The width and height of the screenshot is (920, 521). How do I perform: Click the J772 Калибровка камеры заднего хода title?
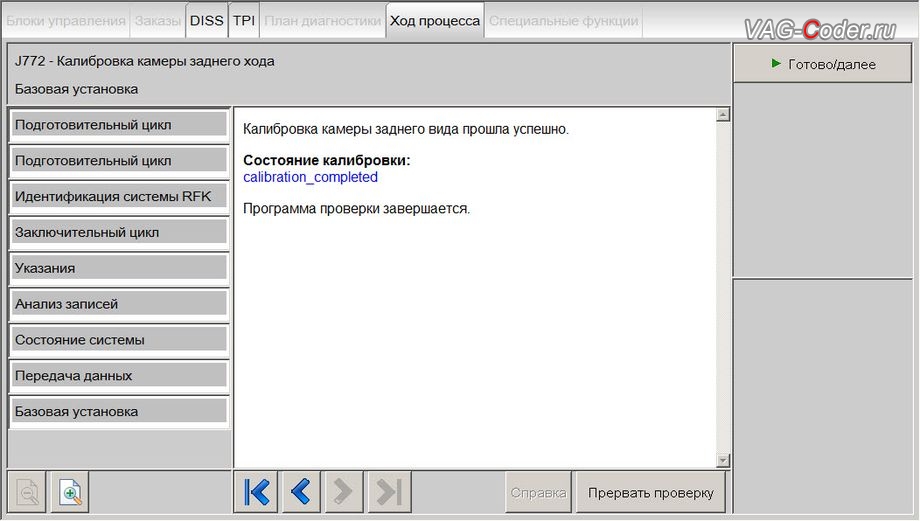[144, 61]
